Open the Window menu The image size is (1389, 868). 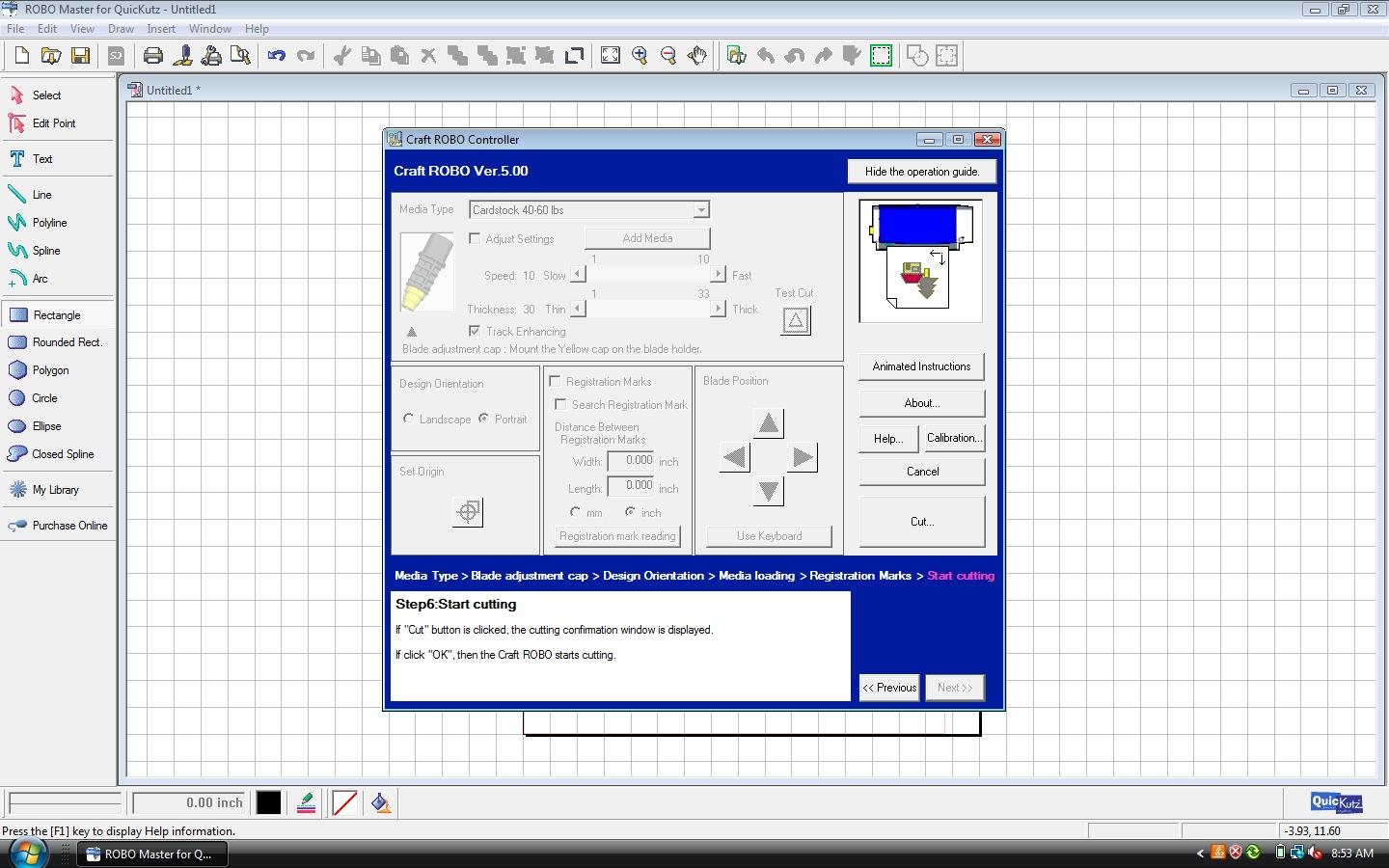point(209,29)
